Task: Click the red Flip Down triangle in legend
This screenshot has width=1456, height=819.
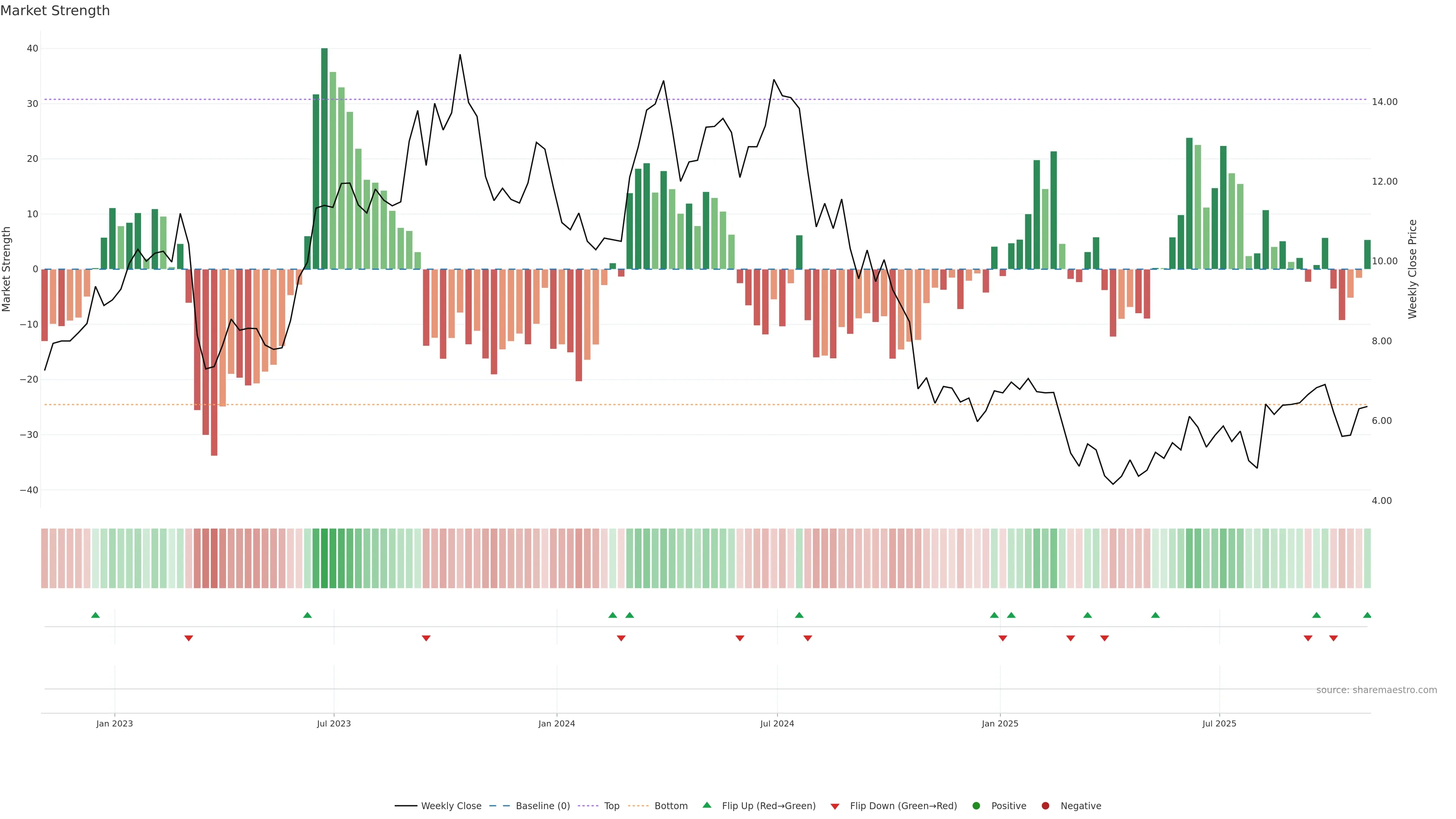Action: [x=835, y=806]
